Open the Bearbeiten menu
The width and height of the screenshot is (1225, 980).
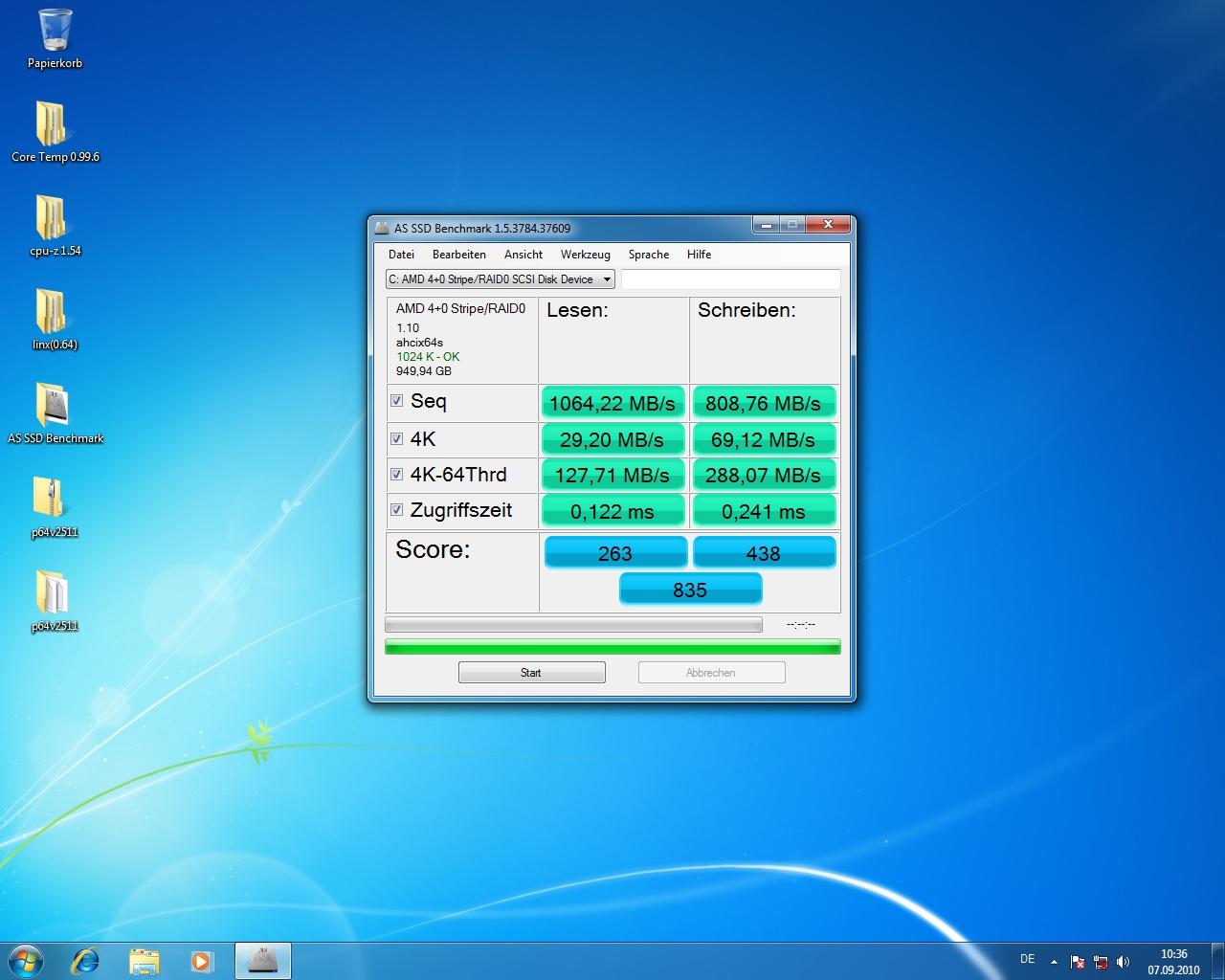coord(458,255)
